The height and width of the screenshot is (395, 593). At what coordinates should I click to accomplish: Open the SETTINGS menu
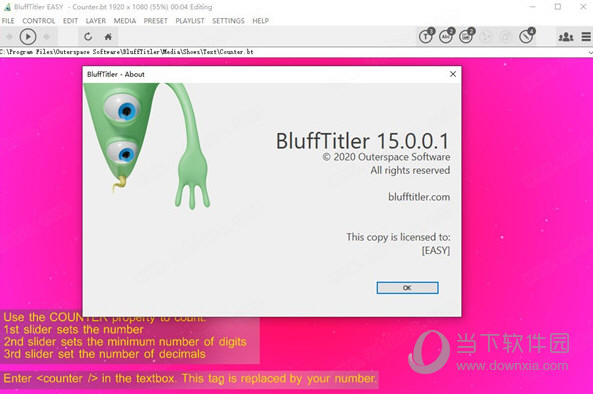click(x=228, y=21)
